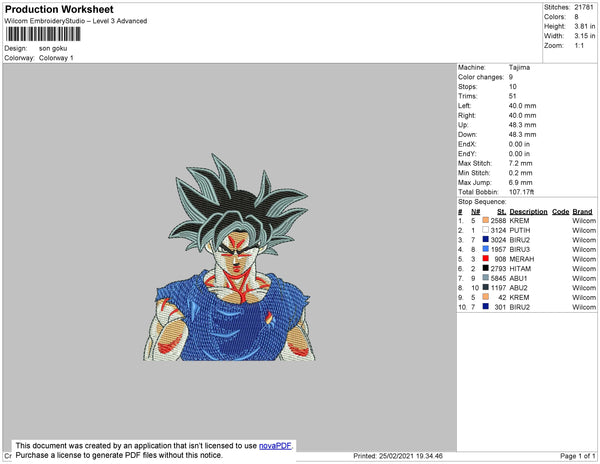Click the Brand column header
Image resolution: width=600 pixels, height=464 pixels.
pos(582,212)
